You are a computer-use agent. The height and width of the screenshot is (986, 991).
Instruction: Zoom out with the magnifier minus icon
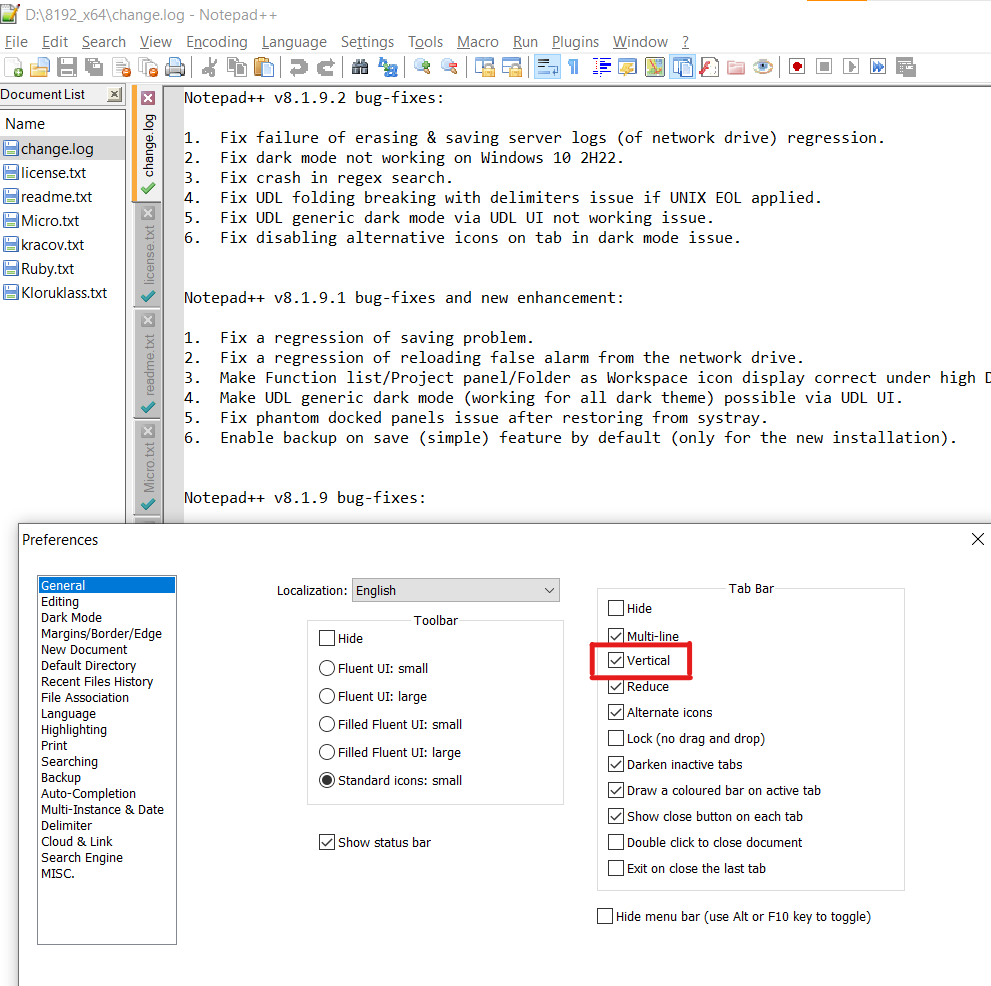pos(449,67)
